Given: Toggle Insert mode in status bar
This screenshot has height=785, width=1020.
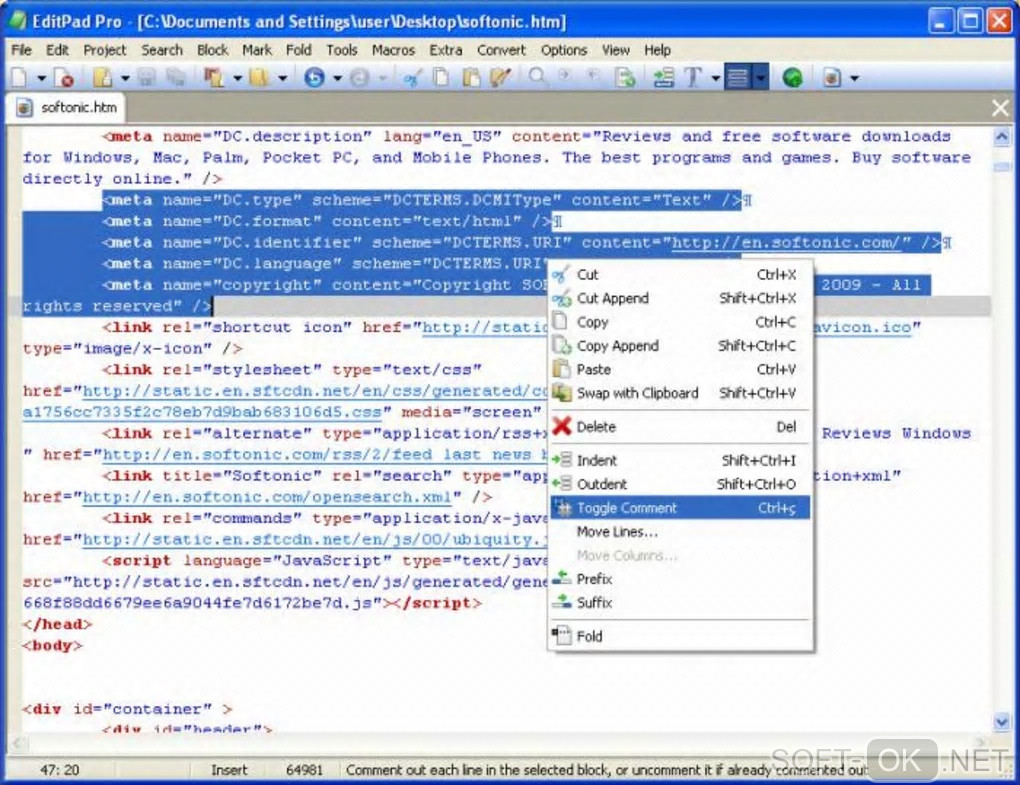Looking at the screenshot, I should (229, 770).
